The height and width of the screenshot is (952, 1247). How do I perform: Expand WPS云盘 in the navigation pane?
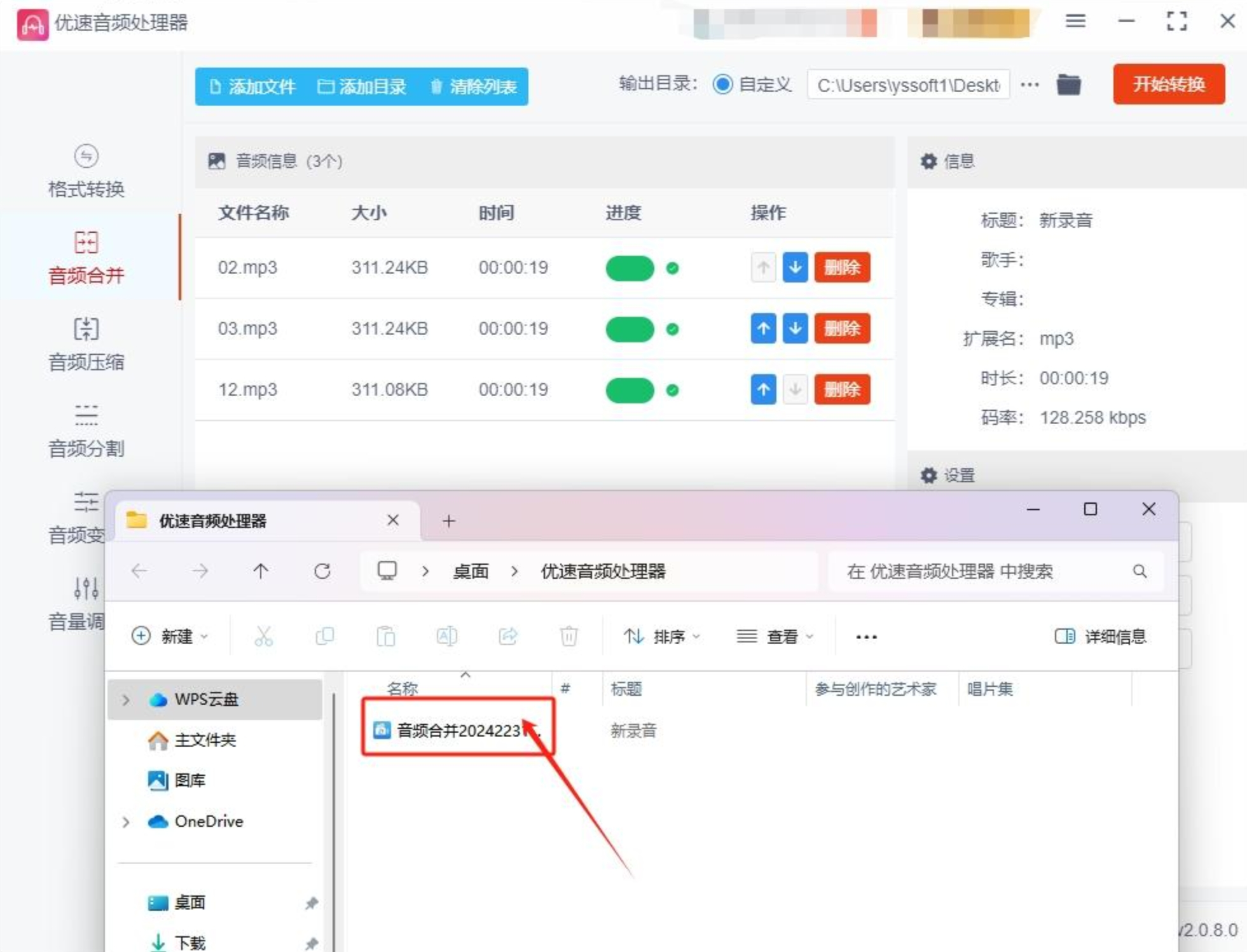click(x=126, y=700)
